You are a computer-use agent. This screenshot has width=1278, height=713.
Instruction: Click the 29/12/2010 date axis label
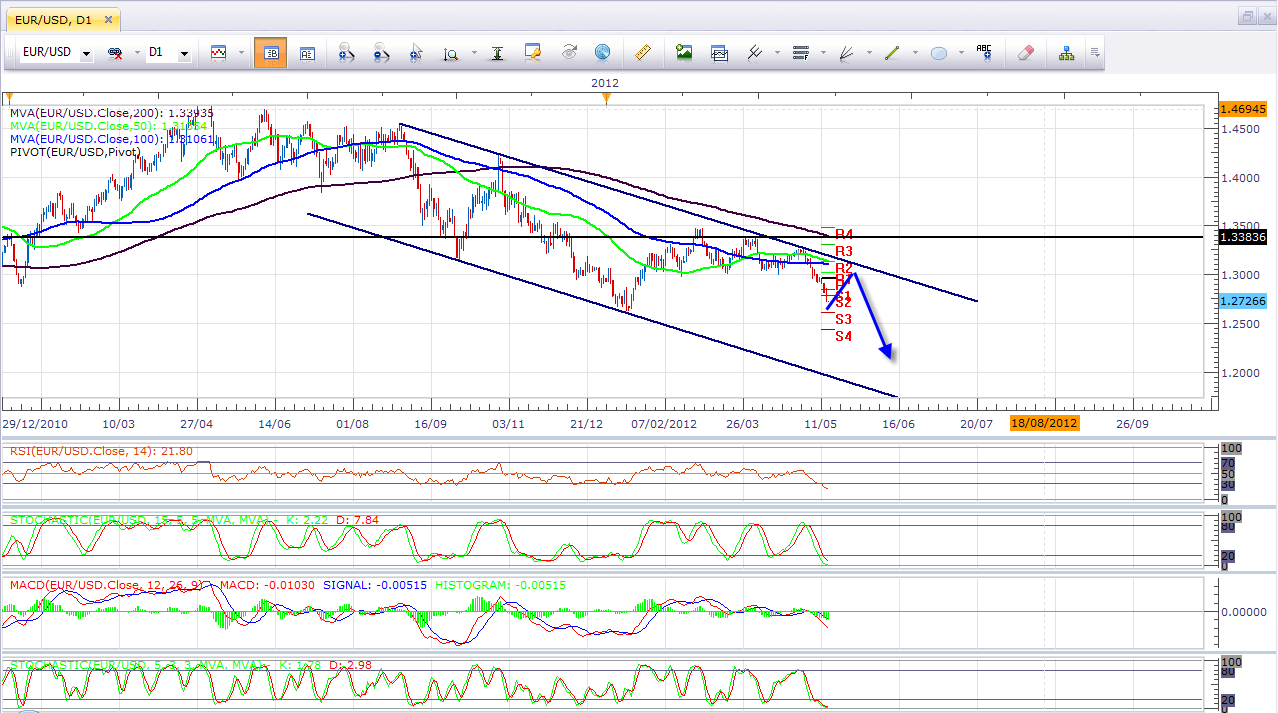pyautogui.click(x=36, y=423)
